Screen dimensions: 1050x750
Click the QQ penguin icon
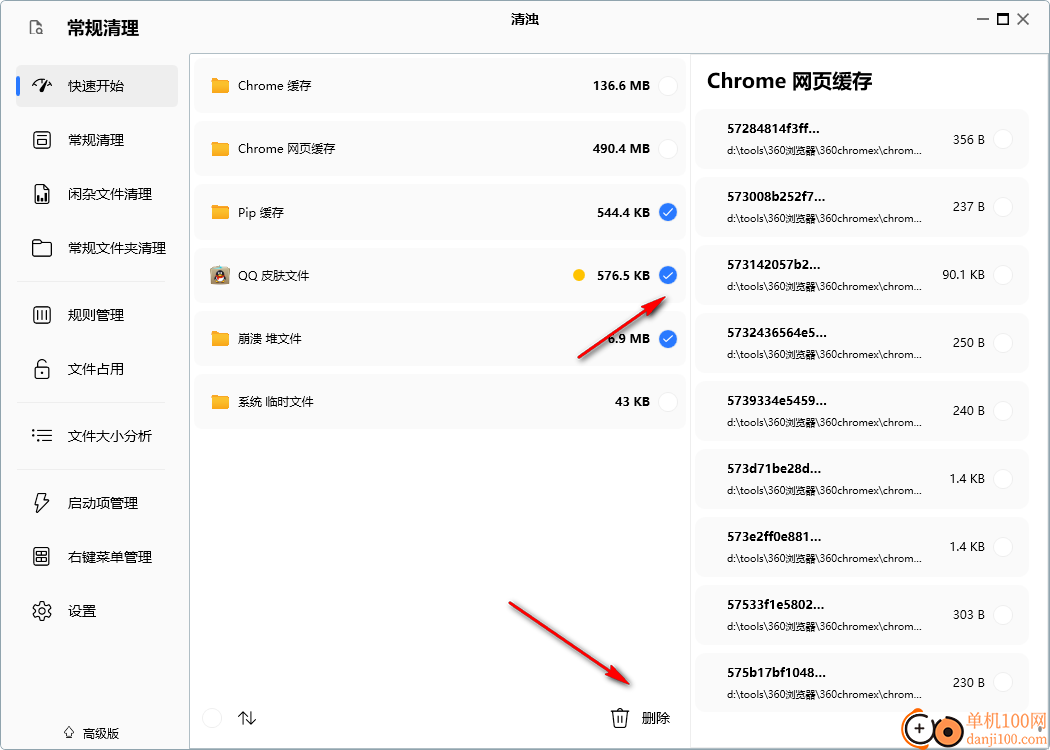[x=220, y=275]
